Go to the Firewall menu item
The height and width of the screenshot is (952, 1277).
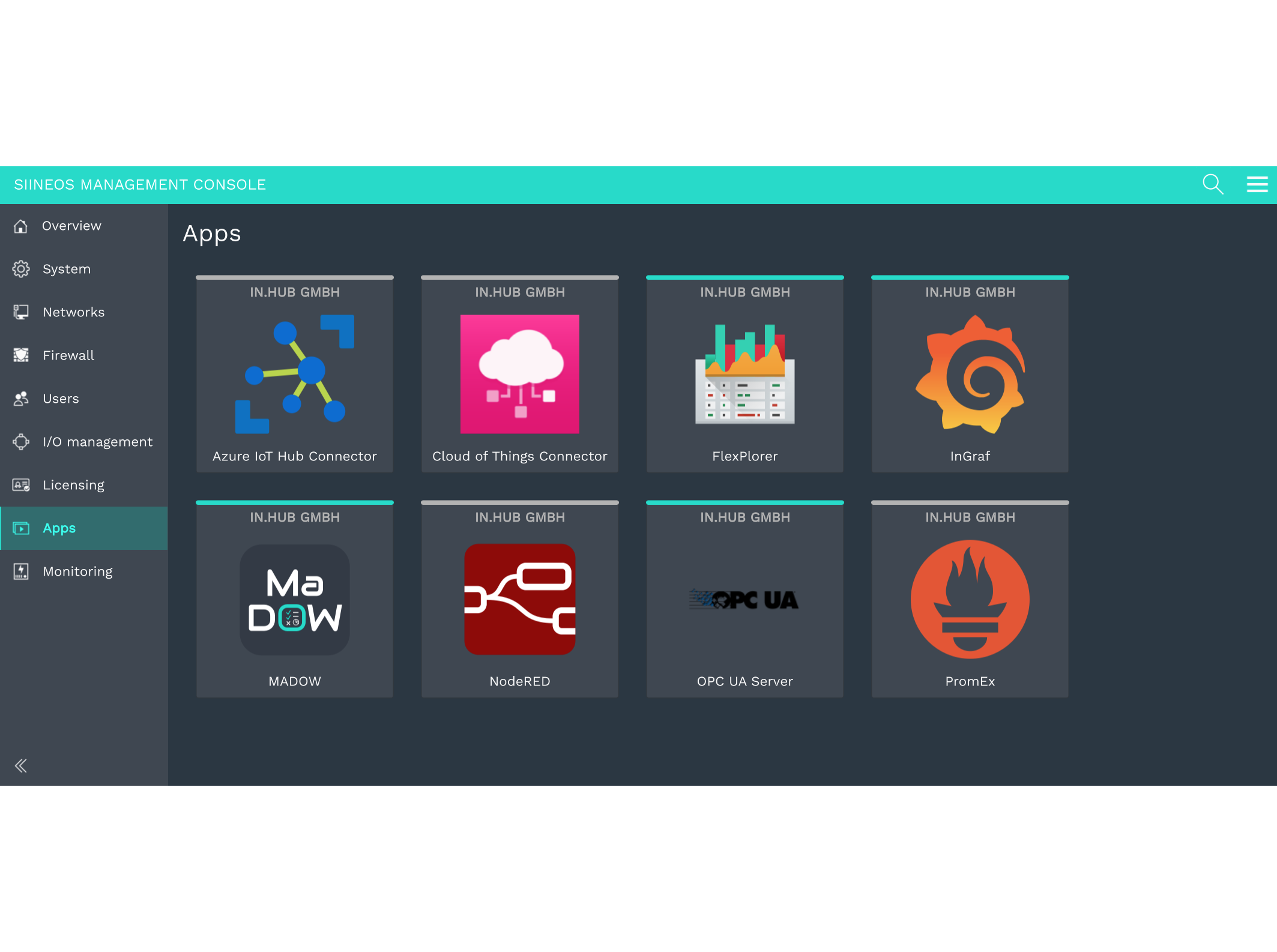tap(84, 355)
